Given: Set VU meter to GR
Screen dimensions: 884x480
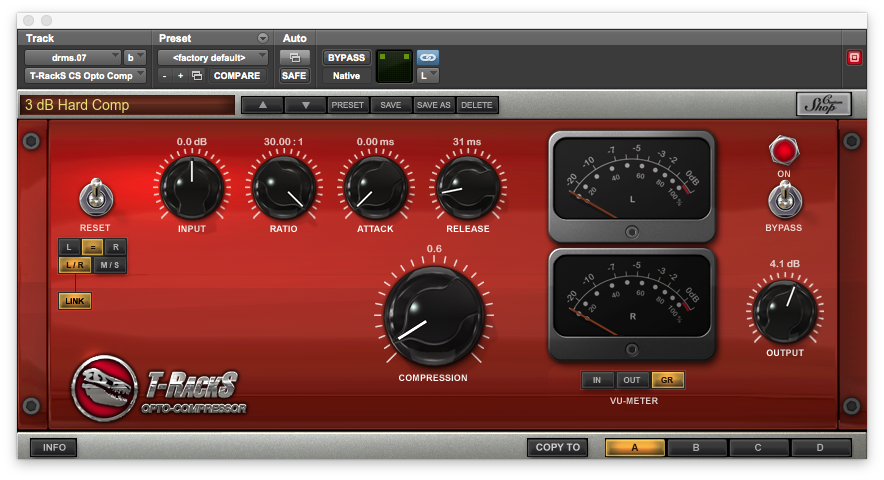Looking at the screenshot, I should (667, 380).
